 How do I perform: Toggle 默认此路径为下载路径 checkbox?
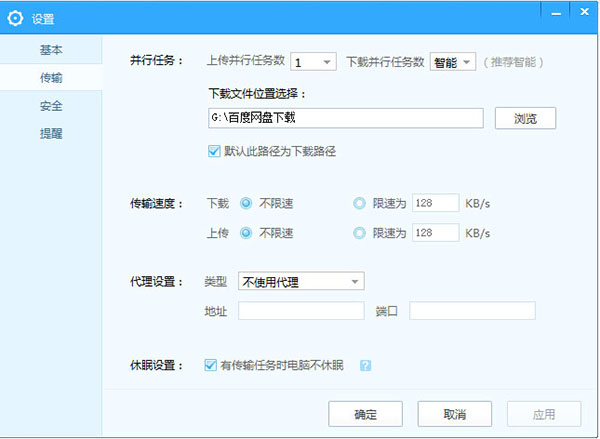213,151
